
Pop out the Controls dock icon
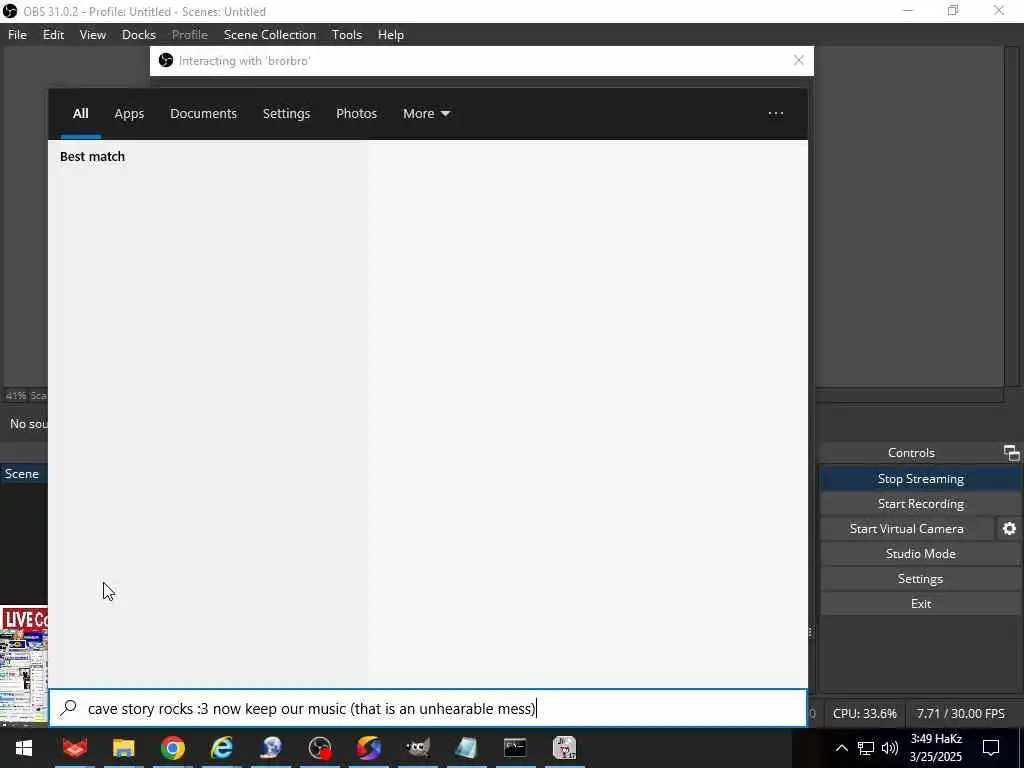point(1011,453)
